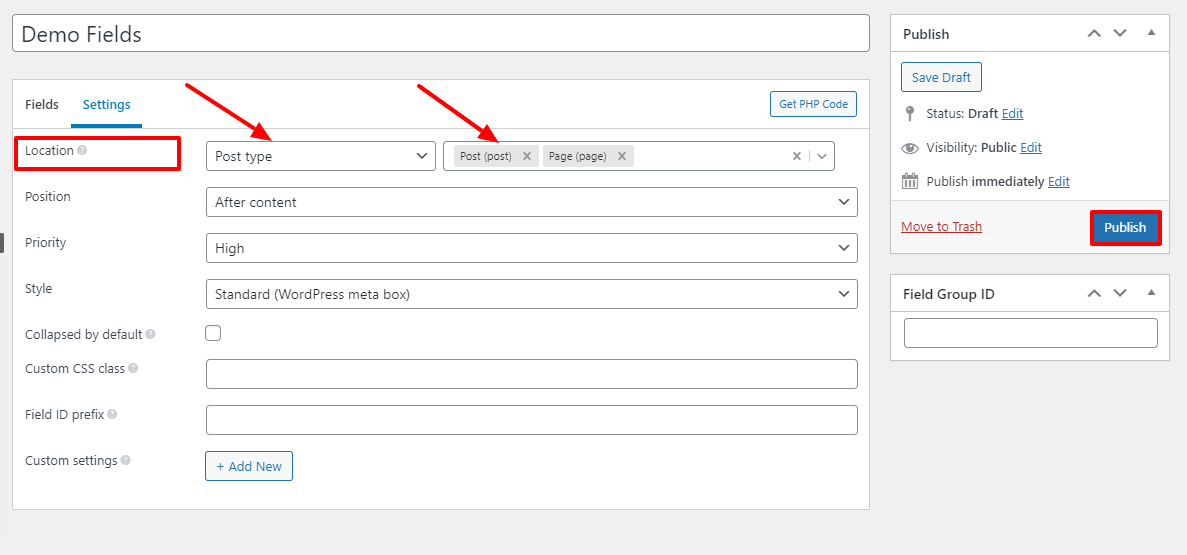The width and height of the screenshot is (1187, 555).
Task: Remove the Post (post) tag
Action: [527, 156]
